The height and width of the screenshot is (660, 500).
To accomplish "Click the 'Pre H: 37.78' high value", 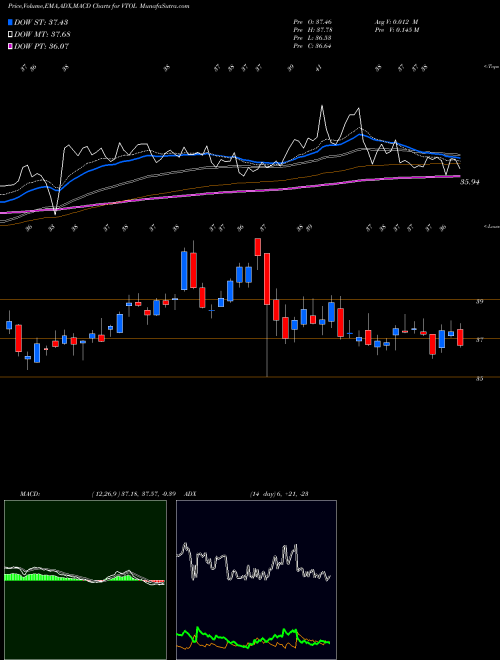I will (x=313, y=29).
